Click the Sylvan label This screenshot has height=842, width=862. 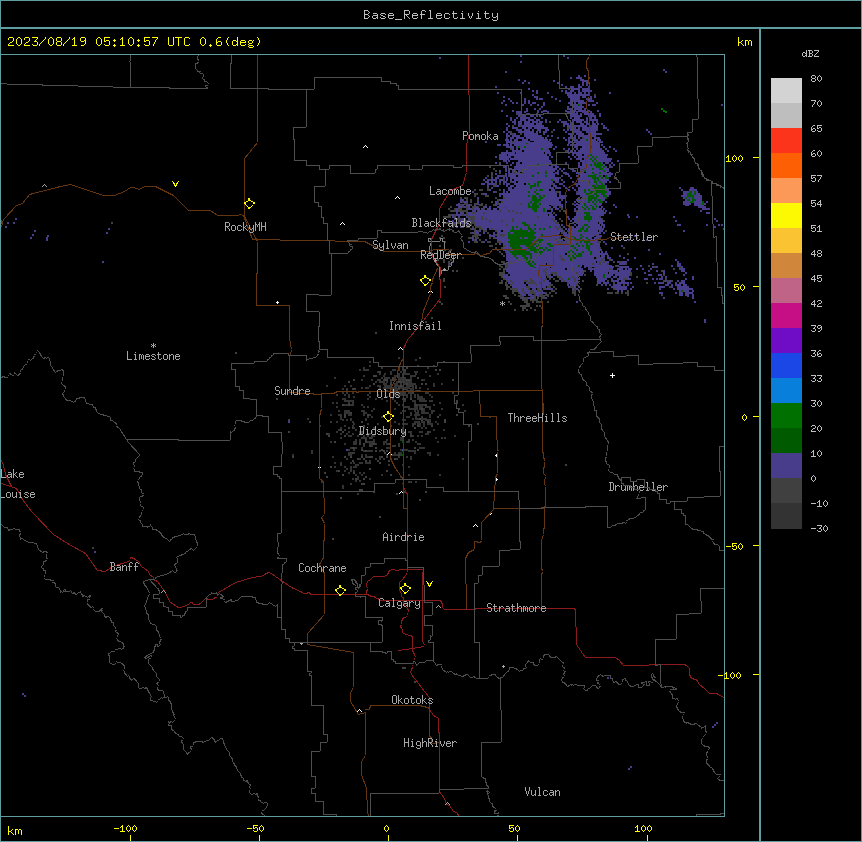(x=390, y=245)
